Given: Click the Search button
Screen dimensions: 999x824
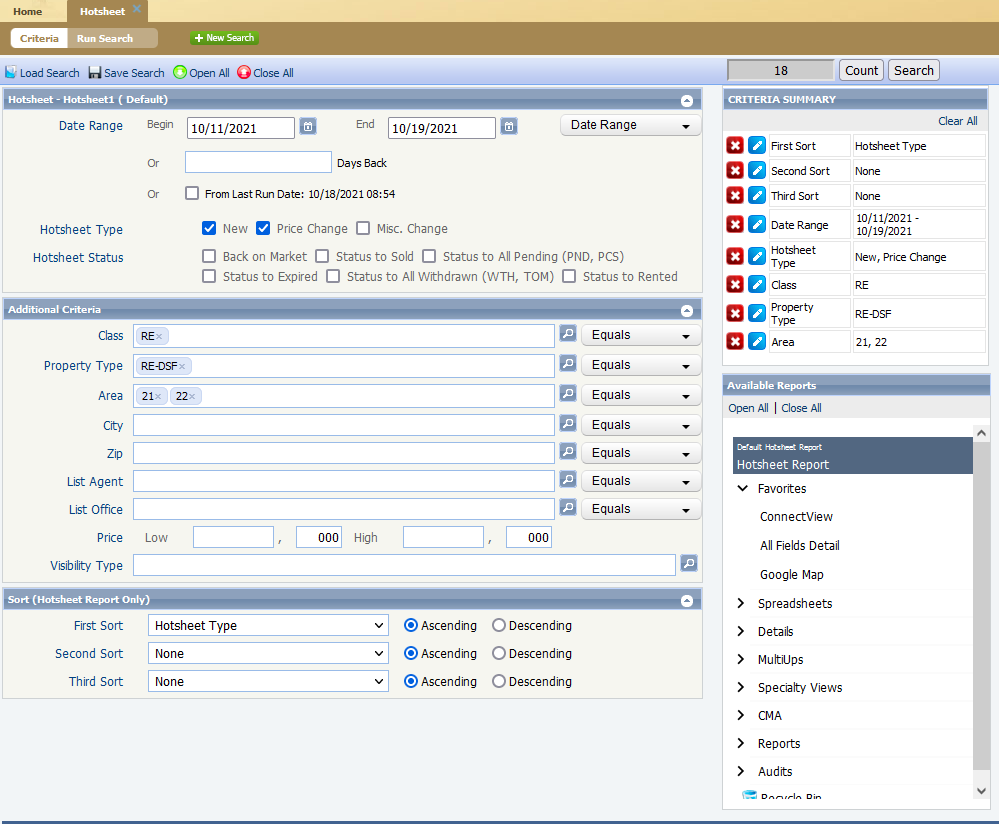Looking at the screenshot, I should (914, 70).
